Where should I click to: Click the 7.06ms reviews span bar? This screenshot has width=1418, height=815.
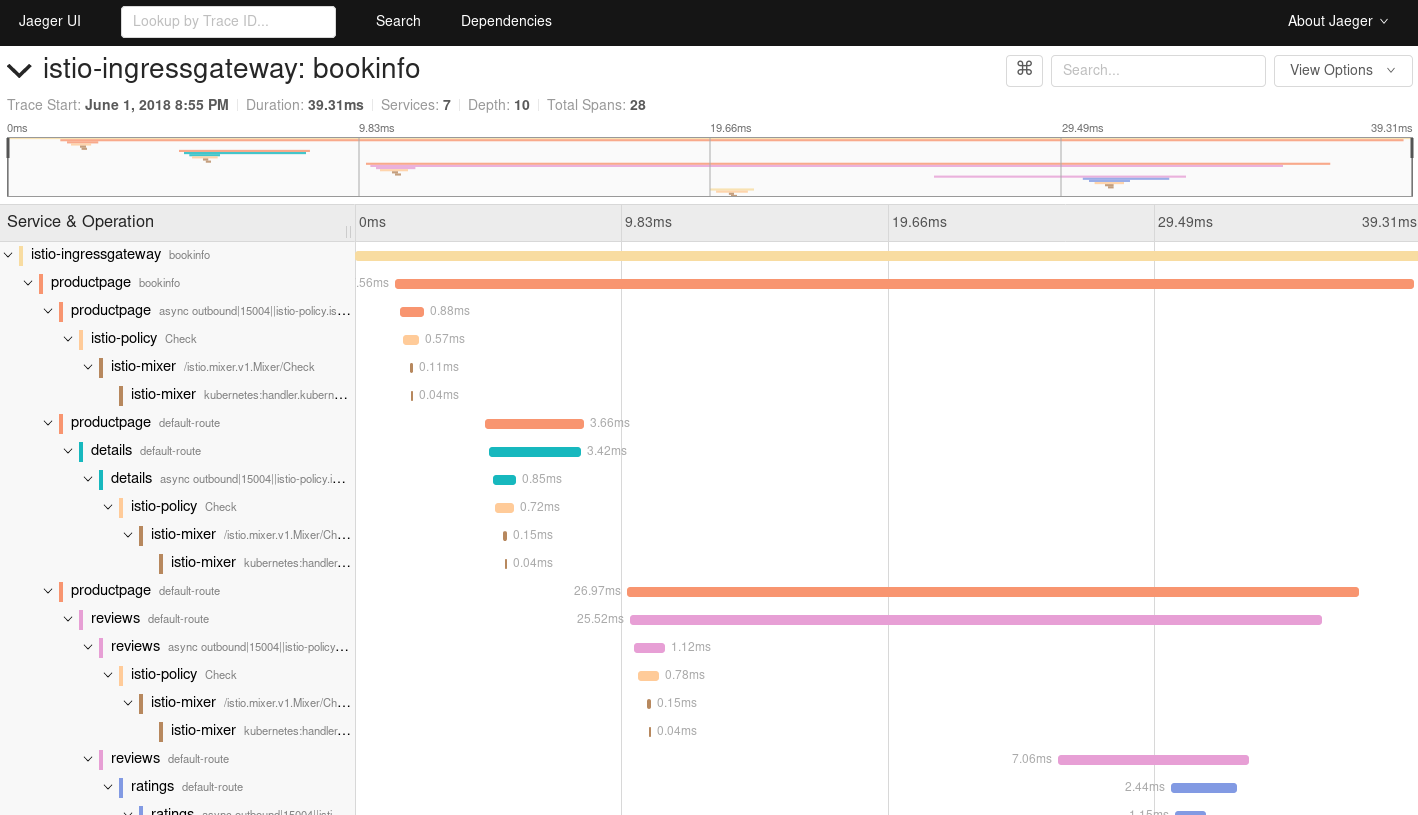[x=1153, y=760]
